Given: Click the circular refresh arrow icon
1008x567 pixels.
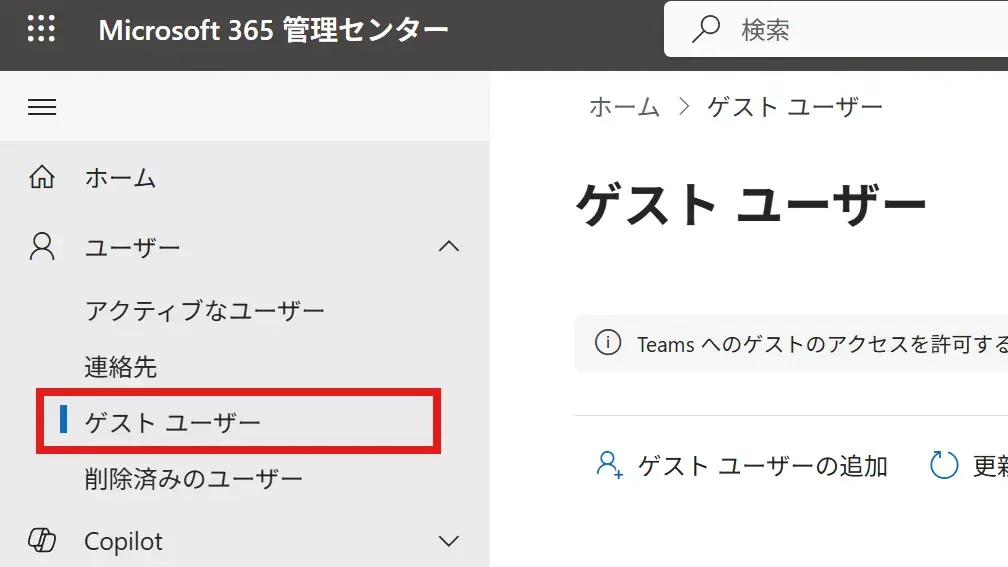Looking at the screenshot, I should tap(944, 465).
